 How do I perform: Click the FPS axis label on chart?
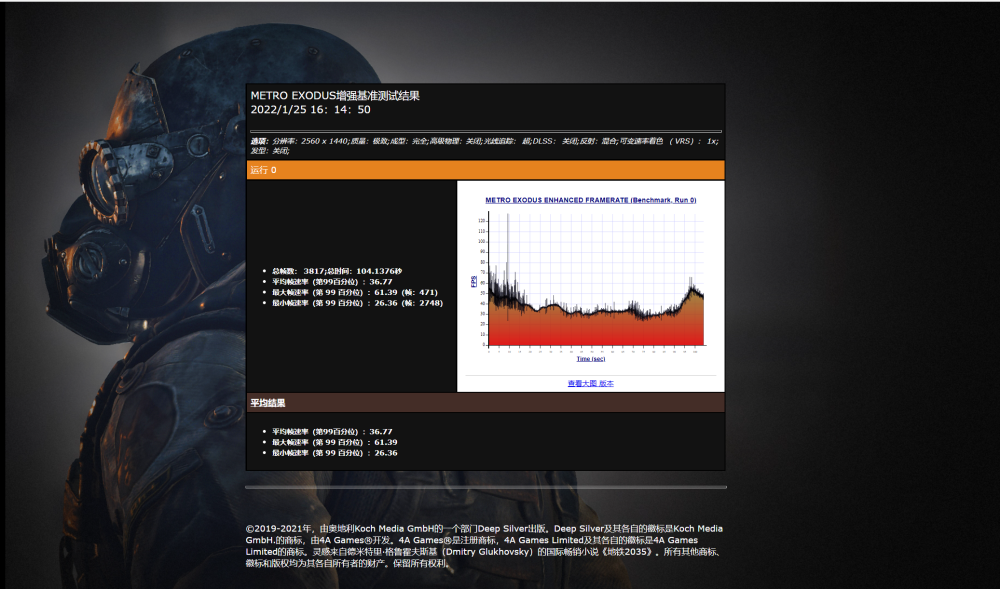point(474,281)
